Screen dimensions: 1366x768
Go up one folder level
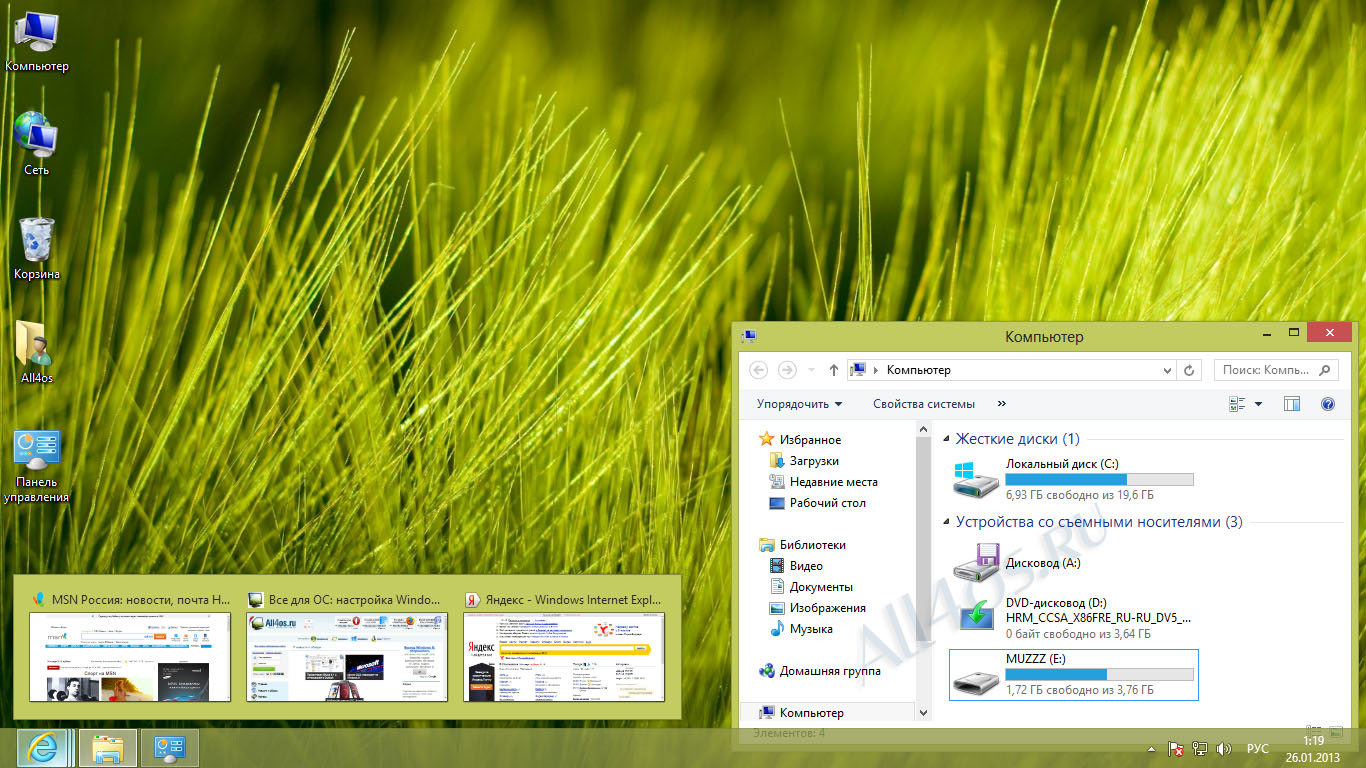click(834, 370)
